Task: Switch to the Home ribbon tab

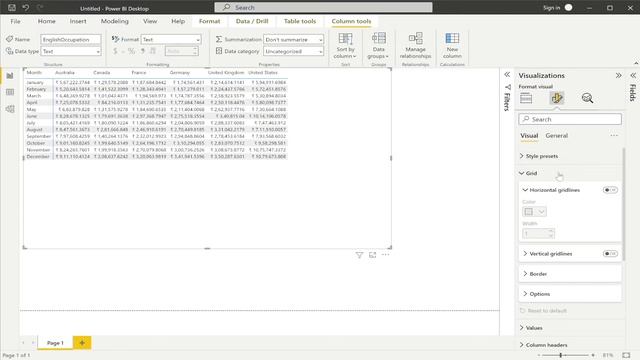Action: [47, 21]
